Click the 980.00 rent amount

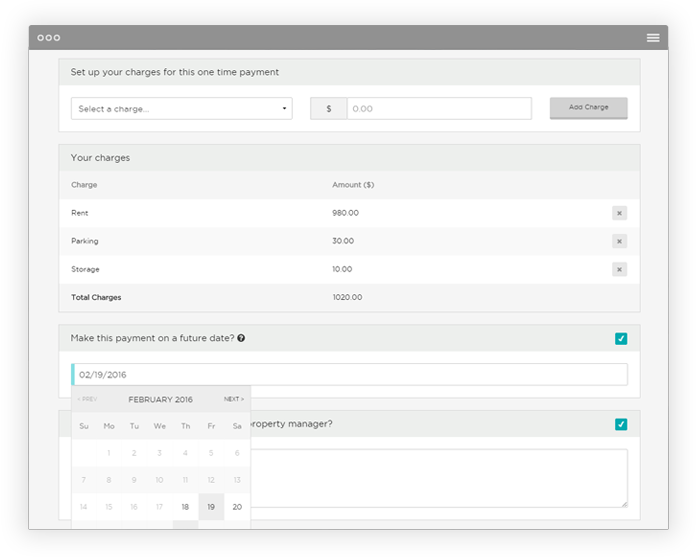point(345,213)
